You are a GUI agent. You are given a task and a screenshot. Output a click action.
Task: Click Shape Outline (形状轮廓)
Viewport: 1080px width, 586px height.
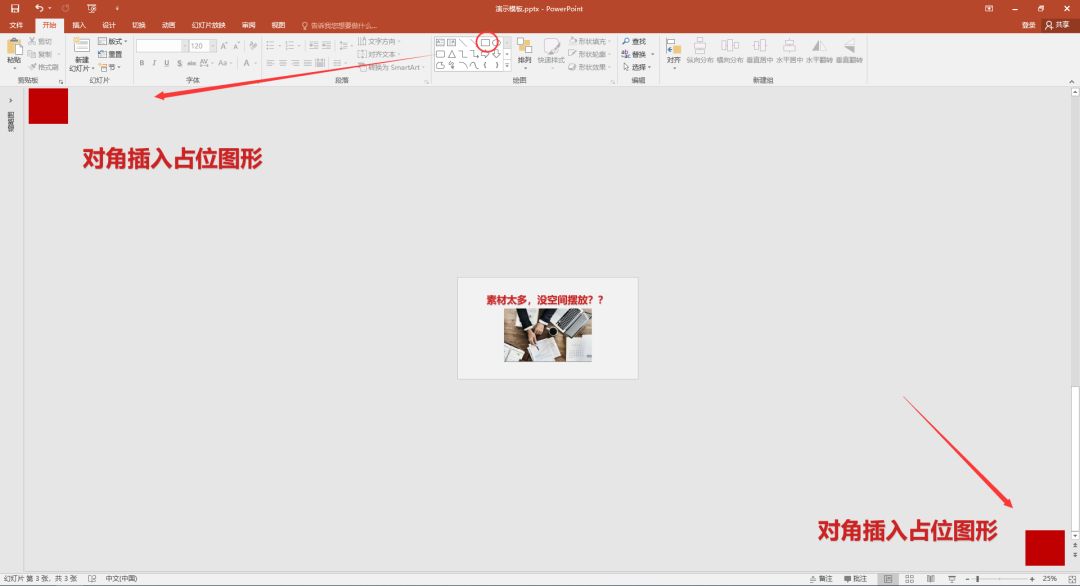tap(589, 54)
